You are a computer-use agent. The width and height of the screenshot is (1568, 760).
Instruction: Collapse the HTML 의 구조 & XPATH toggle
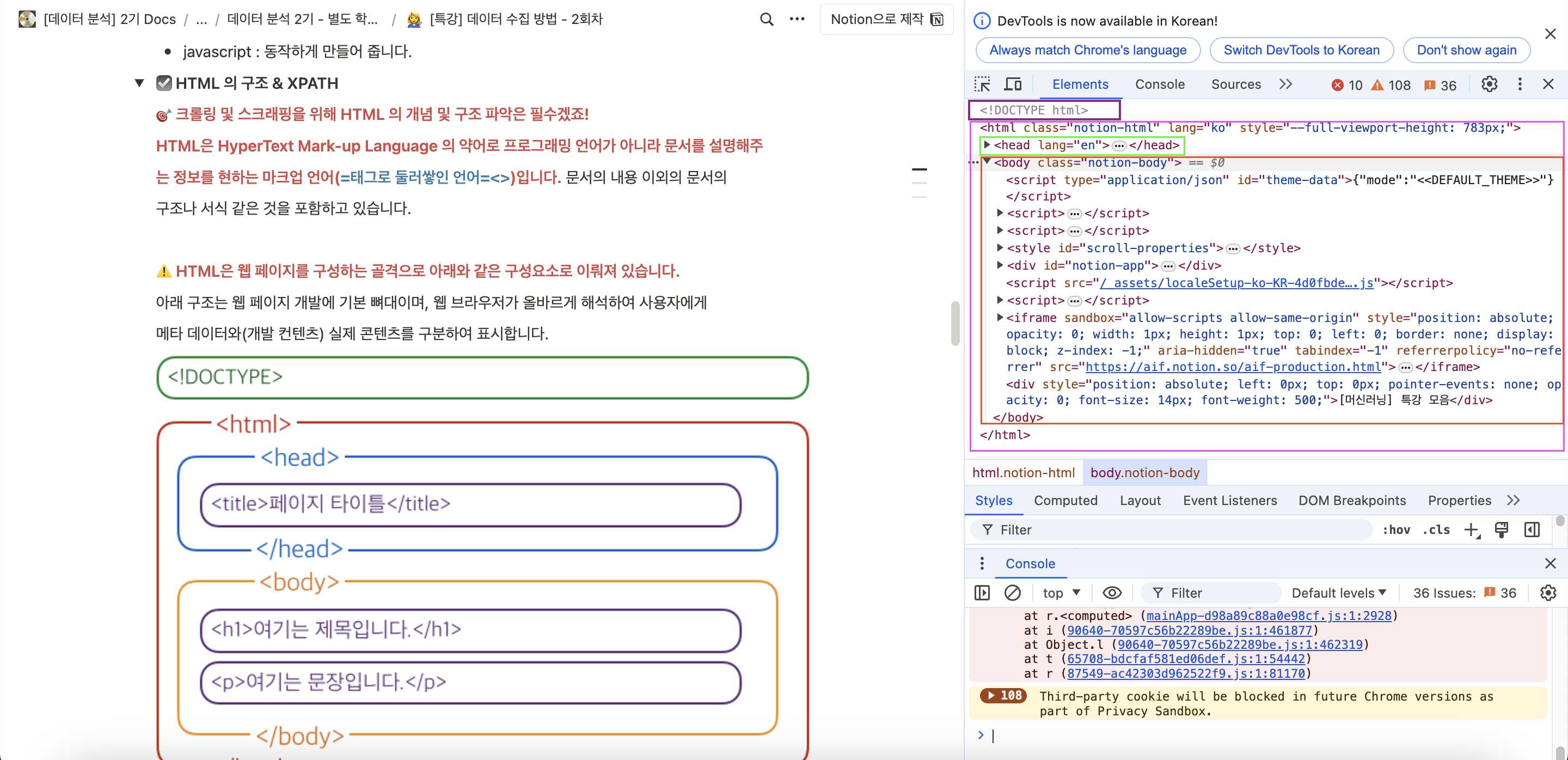pyautogui.click(x=139, y=83)
